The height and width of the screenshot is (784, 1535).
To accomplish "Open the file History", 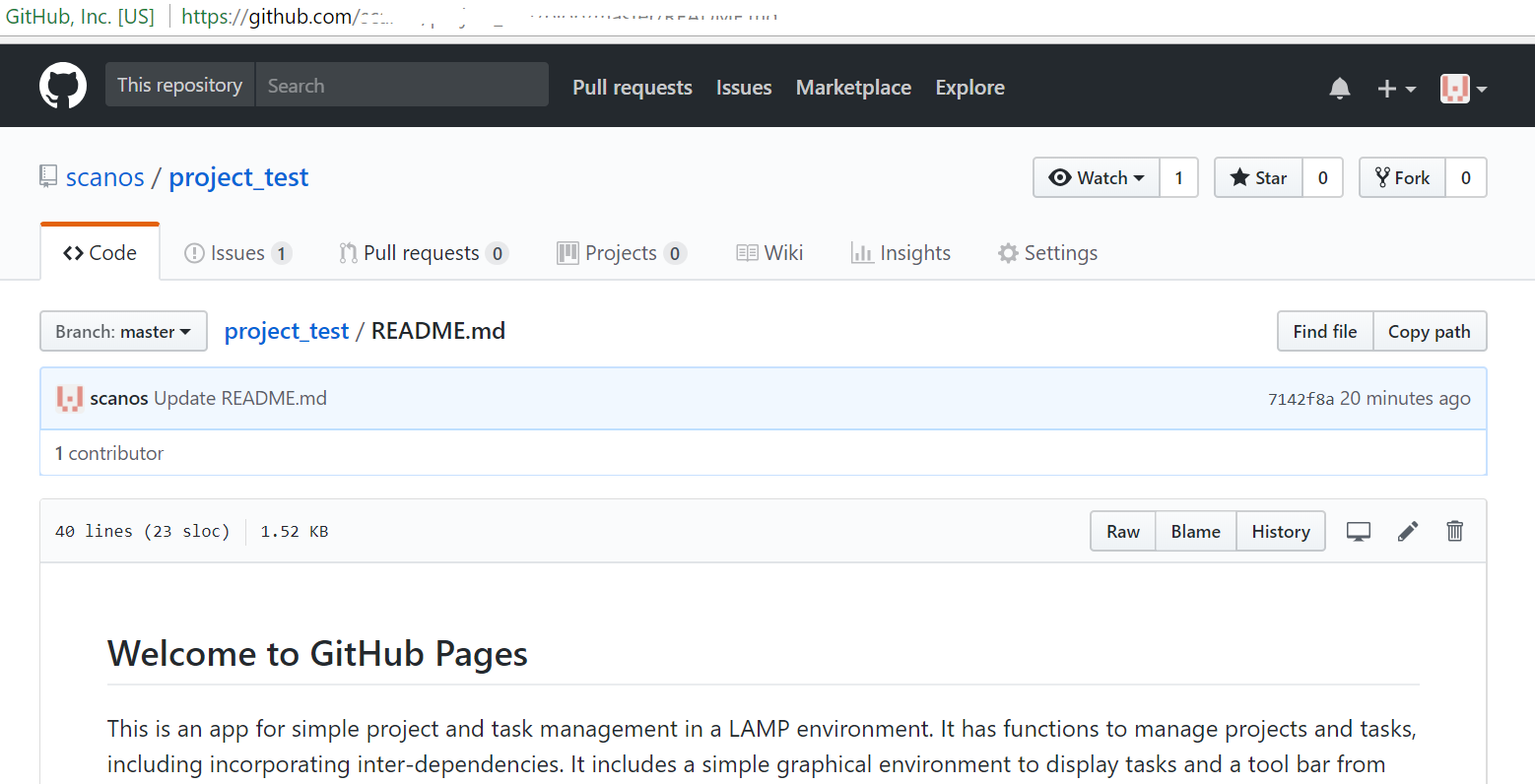I will coord(1281,531).
